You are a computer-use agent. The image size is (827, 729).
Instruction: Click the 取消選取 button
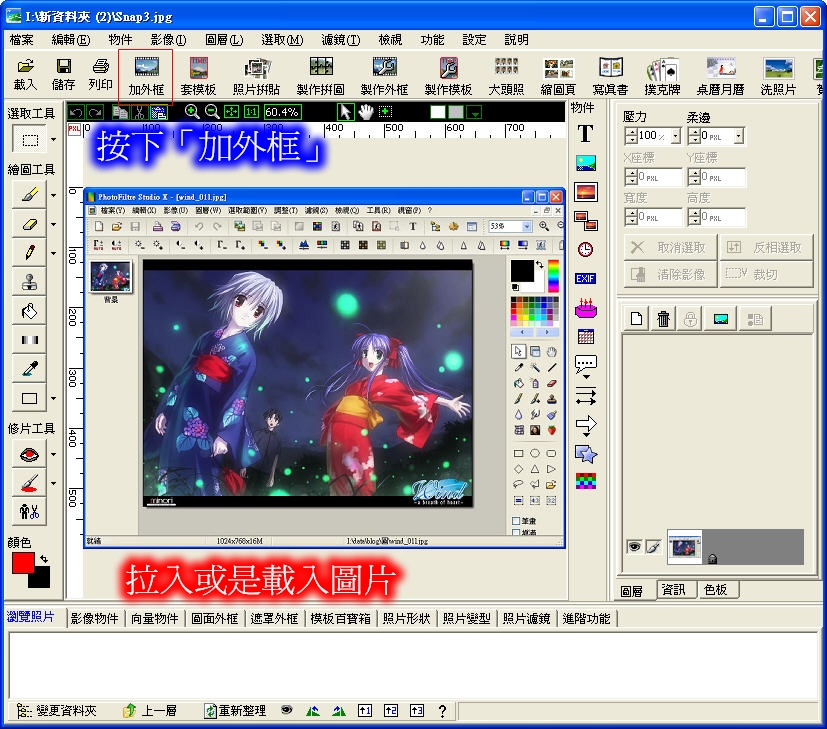point(670,247)
